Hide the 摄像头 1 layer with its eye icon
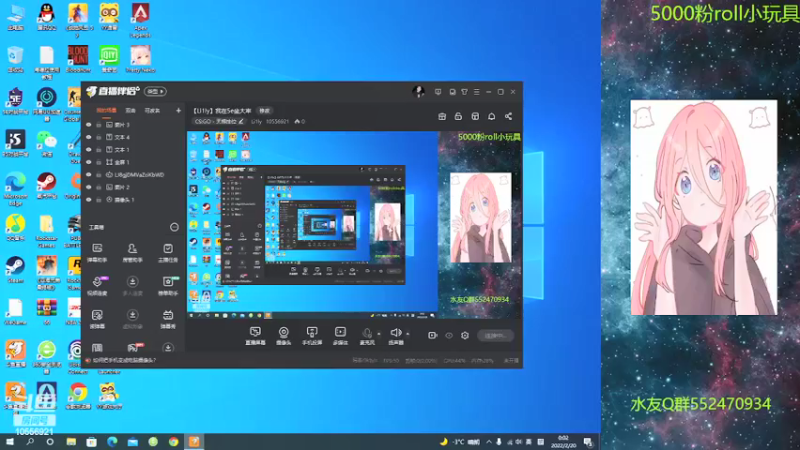The width and height of the screenshot is (800, 450). (x=89, y=199)
